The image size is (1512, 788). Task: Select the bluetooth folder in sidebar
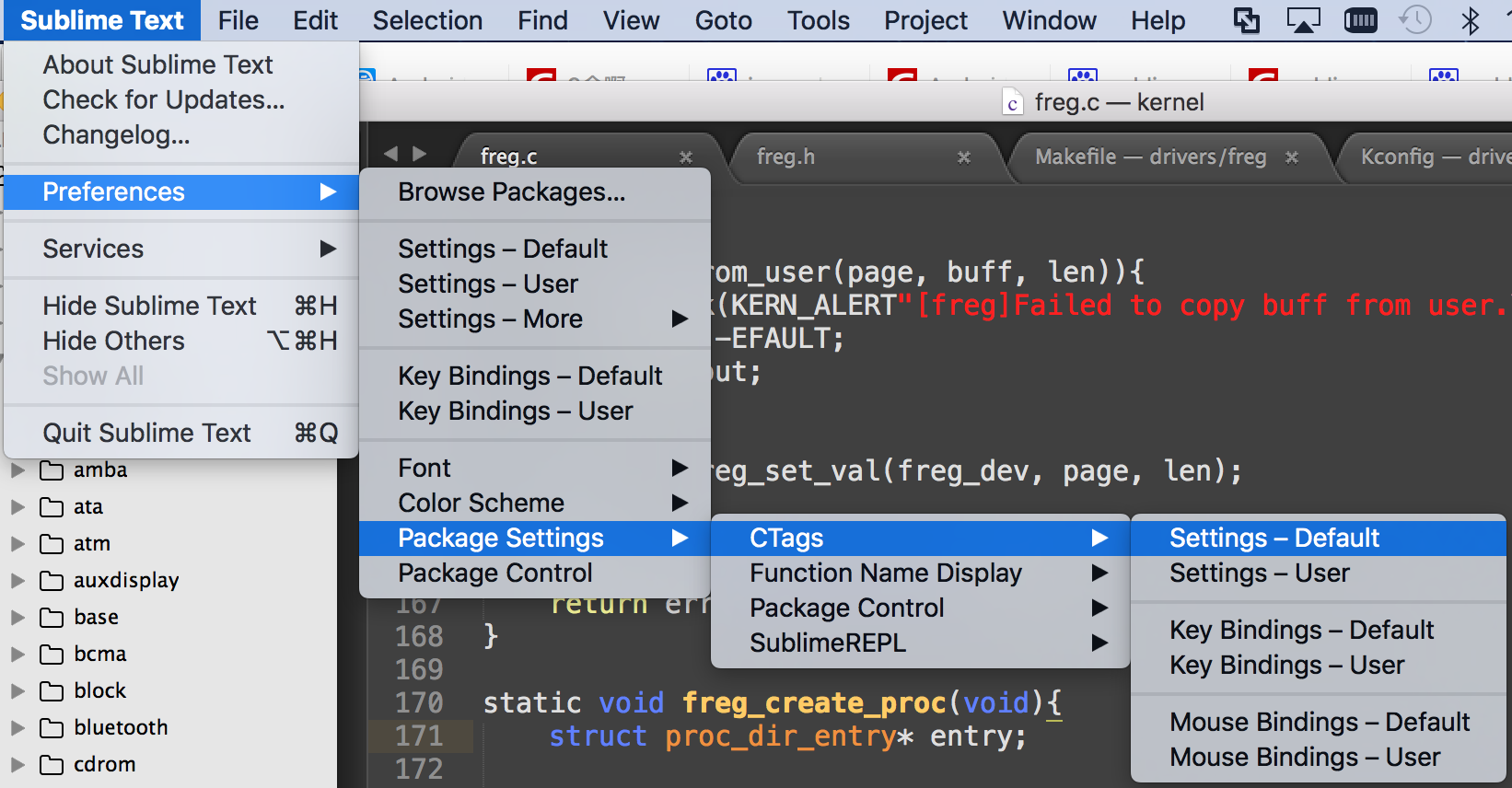tap(121, 727)
